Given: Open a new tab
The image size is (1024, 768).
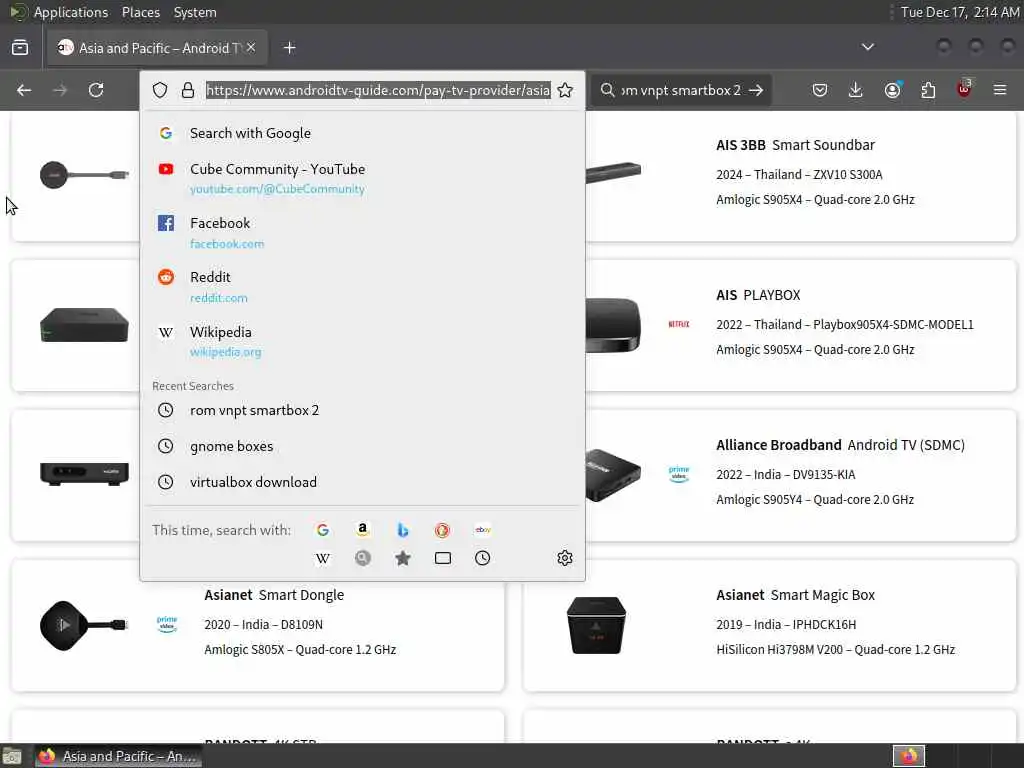Looking at the screenshot, I should click(x=289, y=48).
